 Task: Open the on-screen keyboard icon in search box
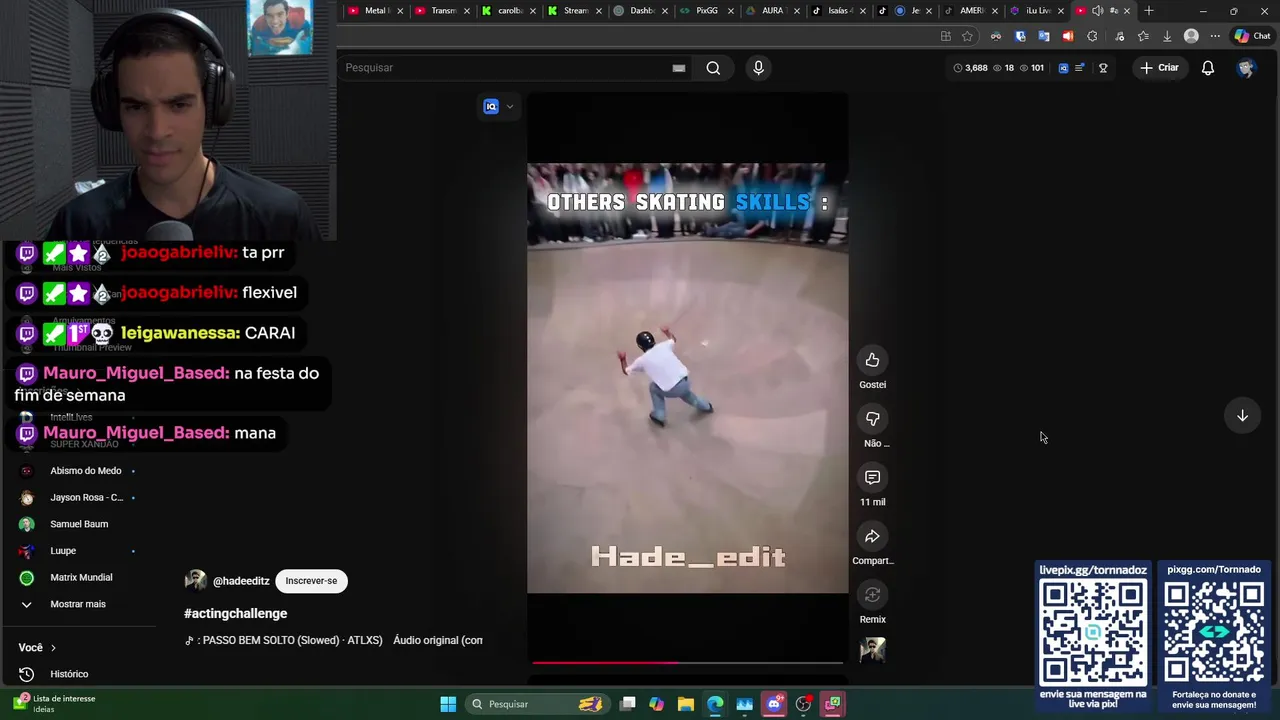coord(679,68)
